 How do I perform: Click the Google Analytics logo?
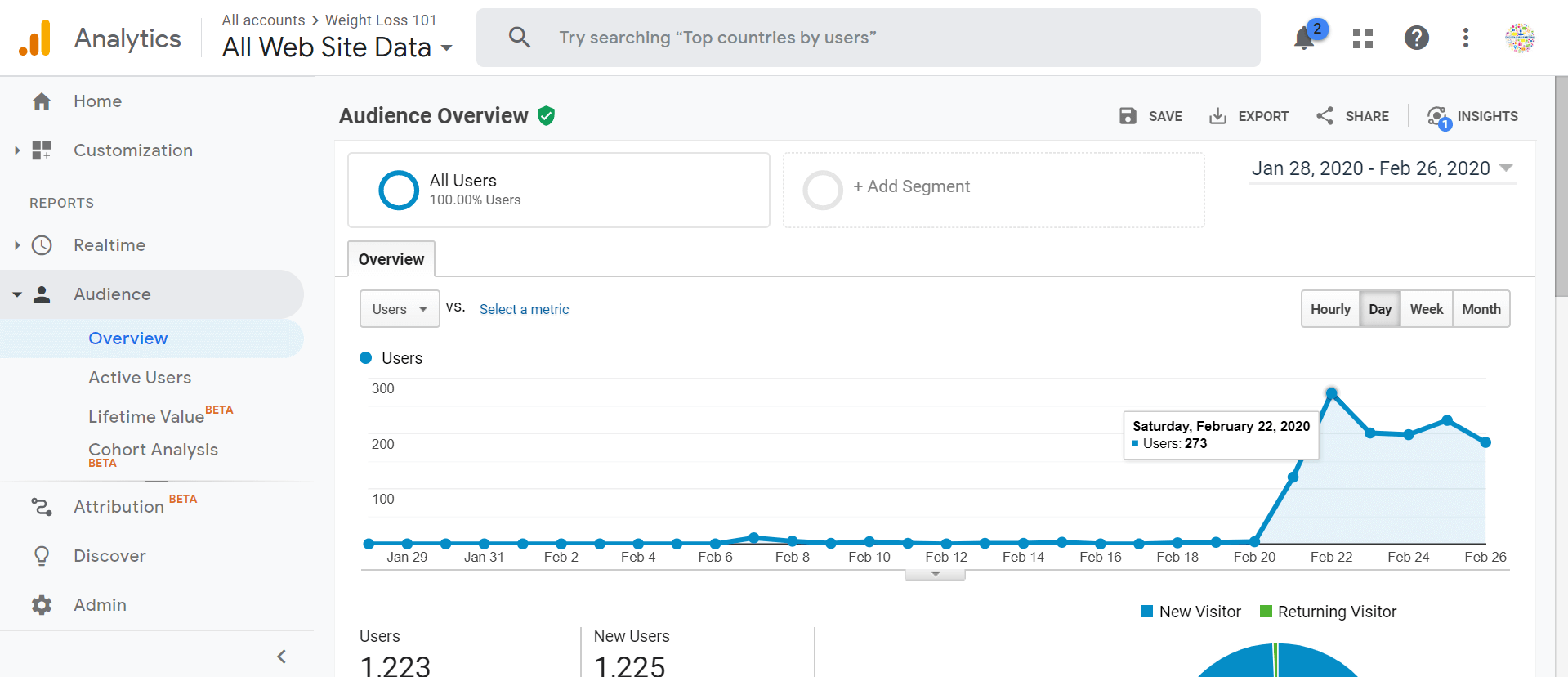[35, 38]
